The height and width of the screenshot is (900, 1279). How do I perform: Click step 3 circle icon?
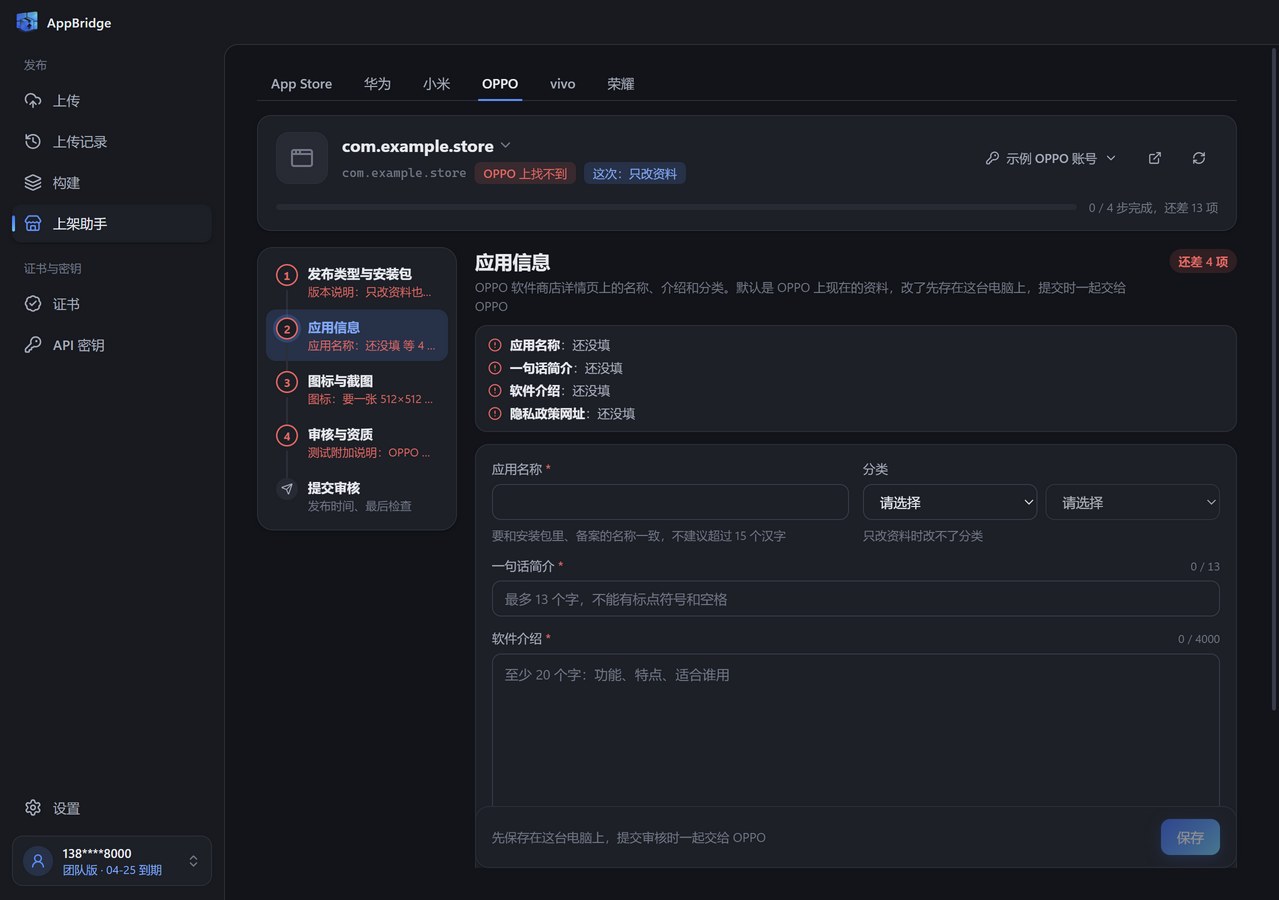point(287,383)
